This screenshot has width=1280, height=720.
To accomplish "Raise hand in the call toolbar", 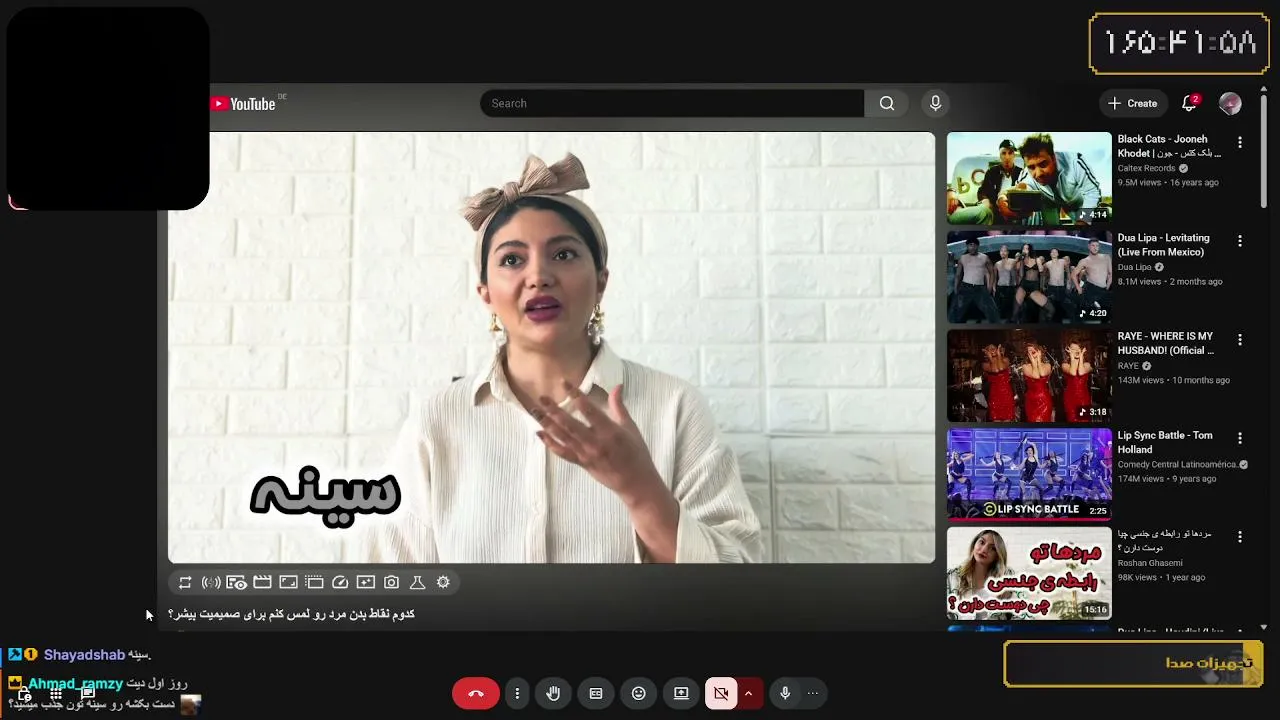I will 553,693.
